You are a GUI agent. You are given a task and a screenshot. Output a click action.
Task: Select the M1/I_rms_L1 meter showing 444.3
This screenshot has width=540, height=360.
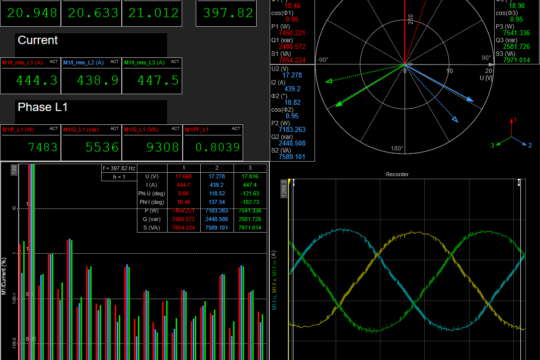pyautogui.click(x=30, y=75)
